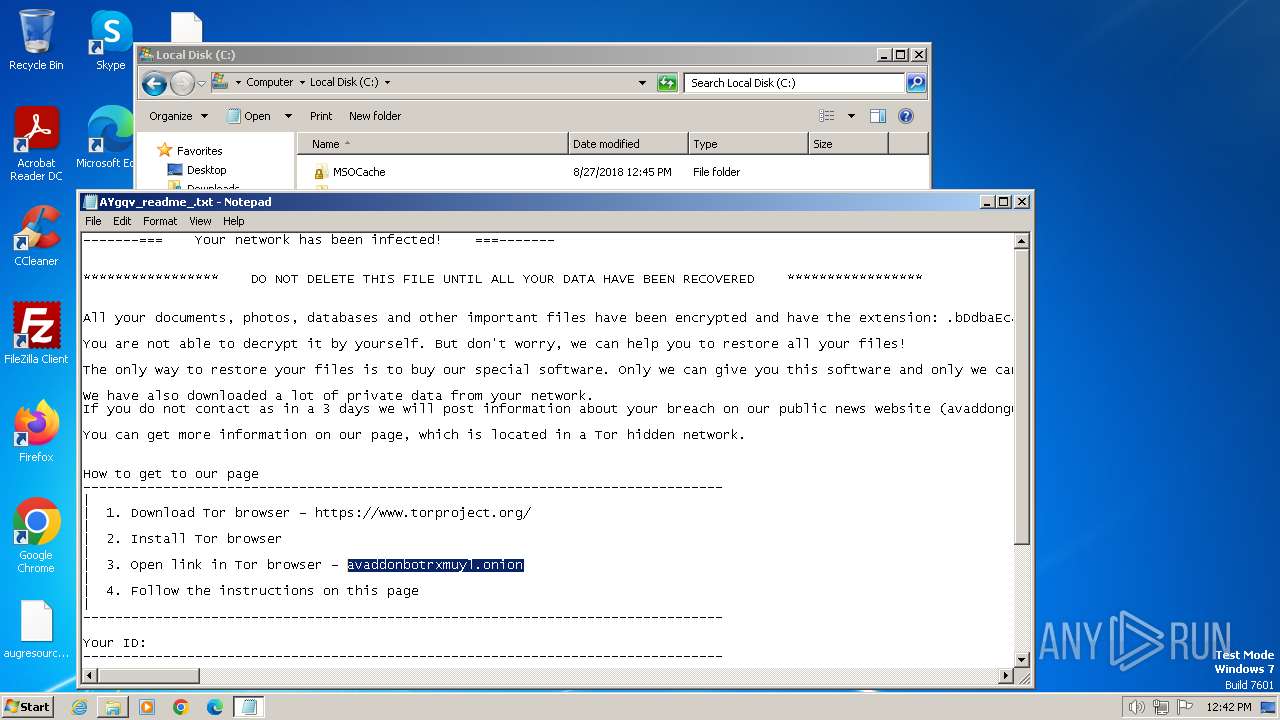Open Explorer help question mark icon
The height and width of the screenshot is (720, 1280).
(x=906, y=116)
